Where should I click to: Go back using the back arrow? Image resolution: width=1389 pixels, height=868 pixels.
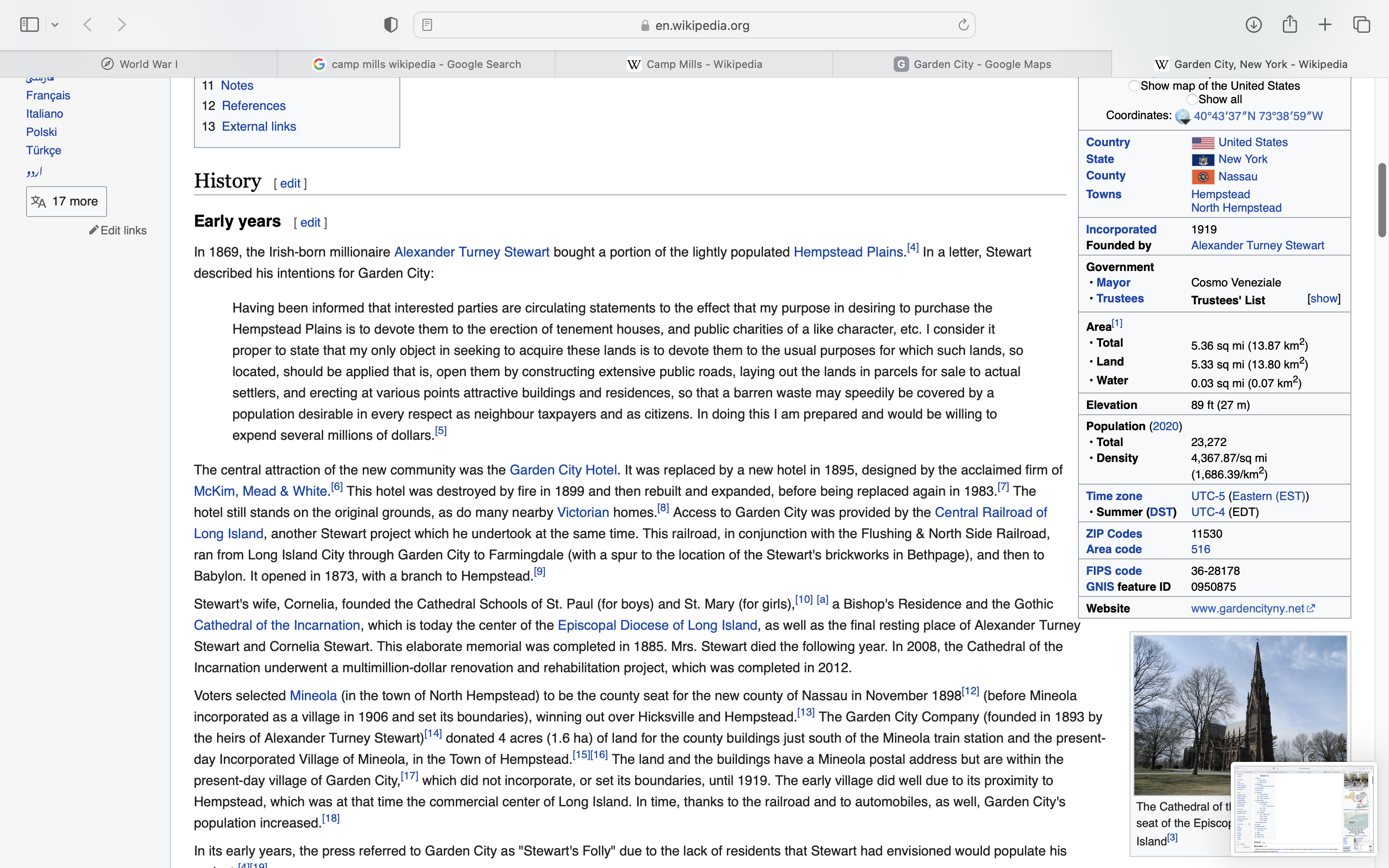point(88,25)
